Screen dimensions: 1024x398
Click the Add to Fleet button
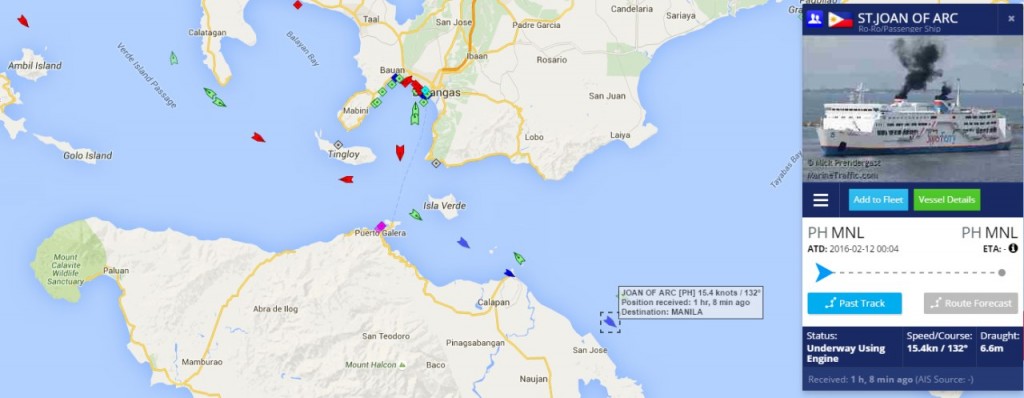coord(878,200)
